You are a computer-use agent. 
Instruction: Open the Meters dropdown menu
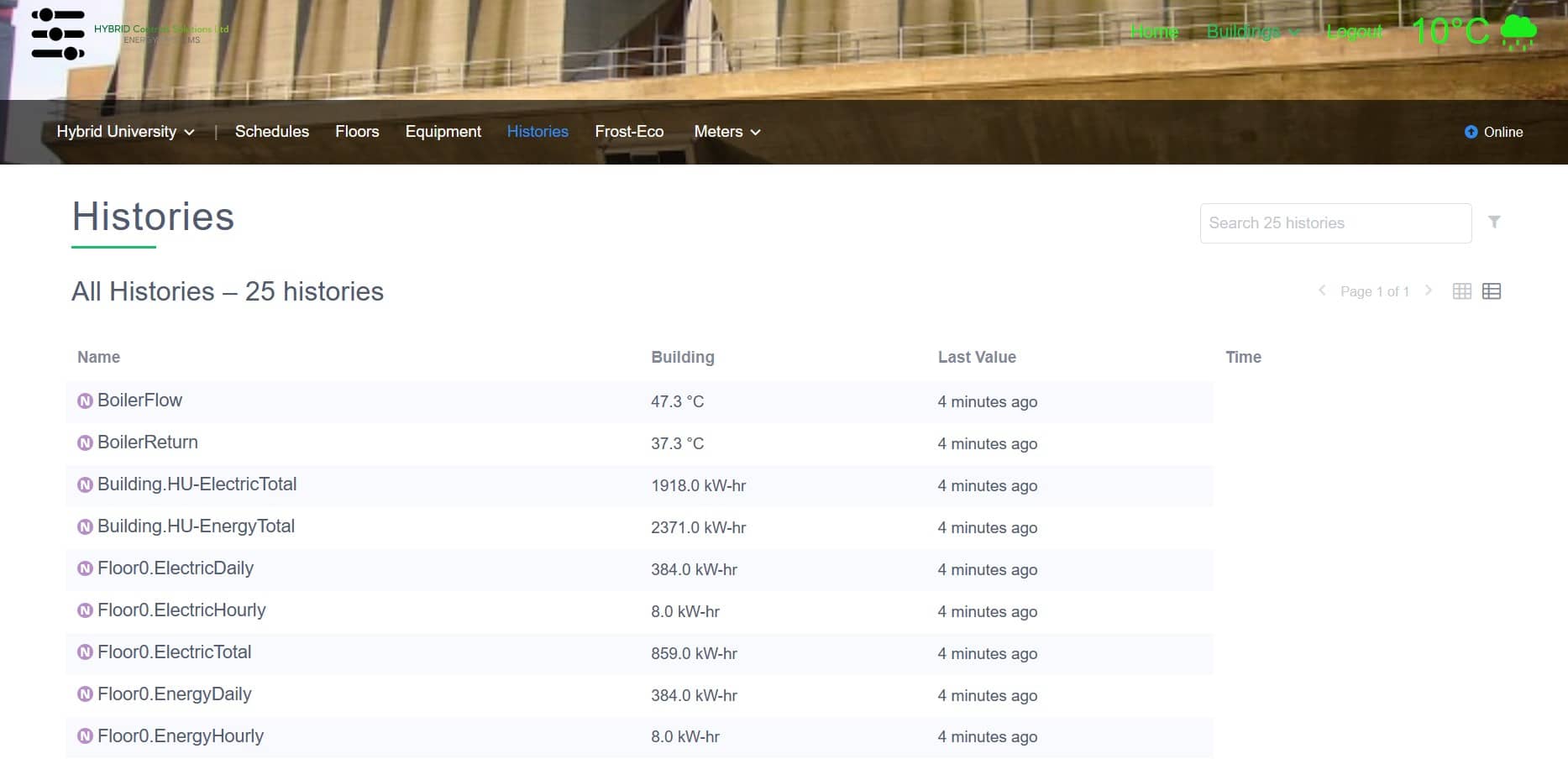point(726,132)
